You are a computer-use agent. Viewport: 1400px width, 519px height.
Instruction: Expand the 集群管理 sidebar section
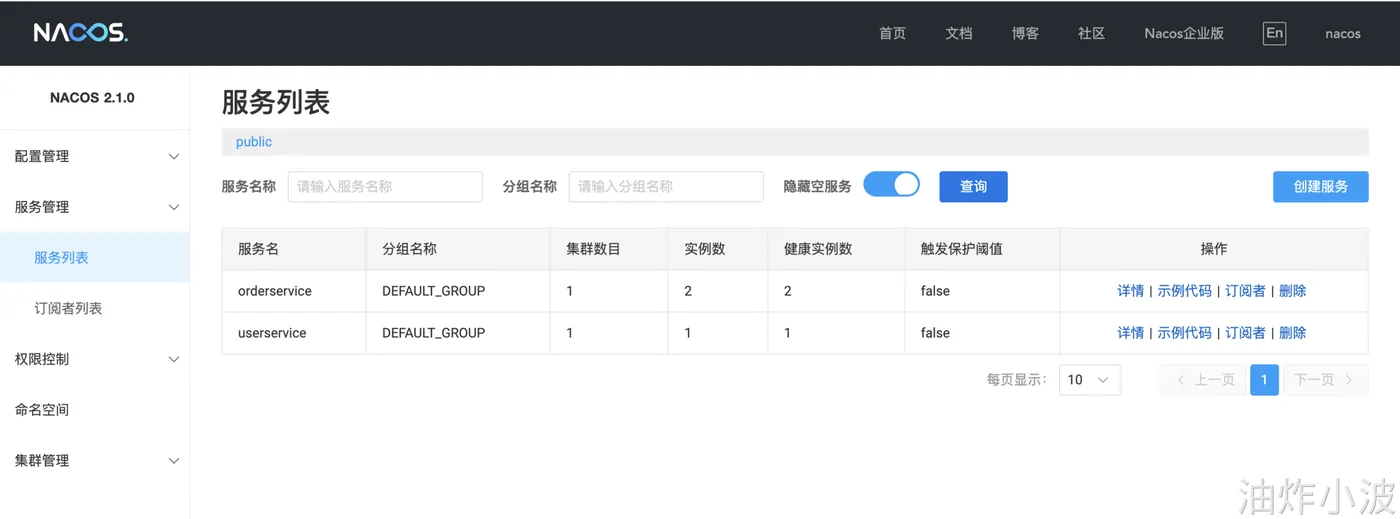click(x=95, y=460)
